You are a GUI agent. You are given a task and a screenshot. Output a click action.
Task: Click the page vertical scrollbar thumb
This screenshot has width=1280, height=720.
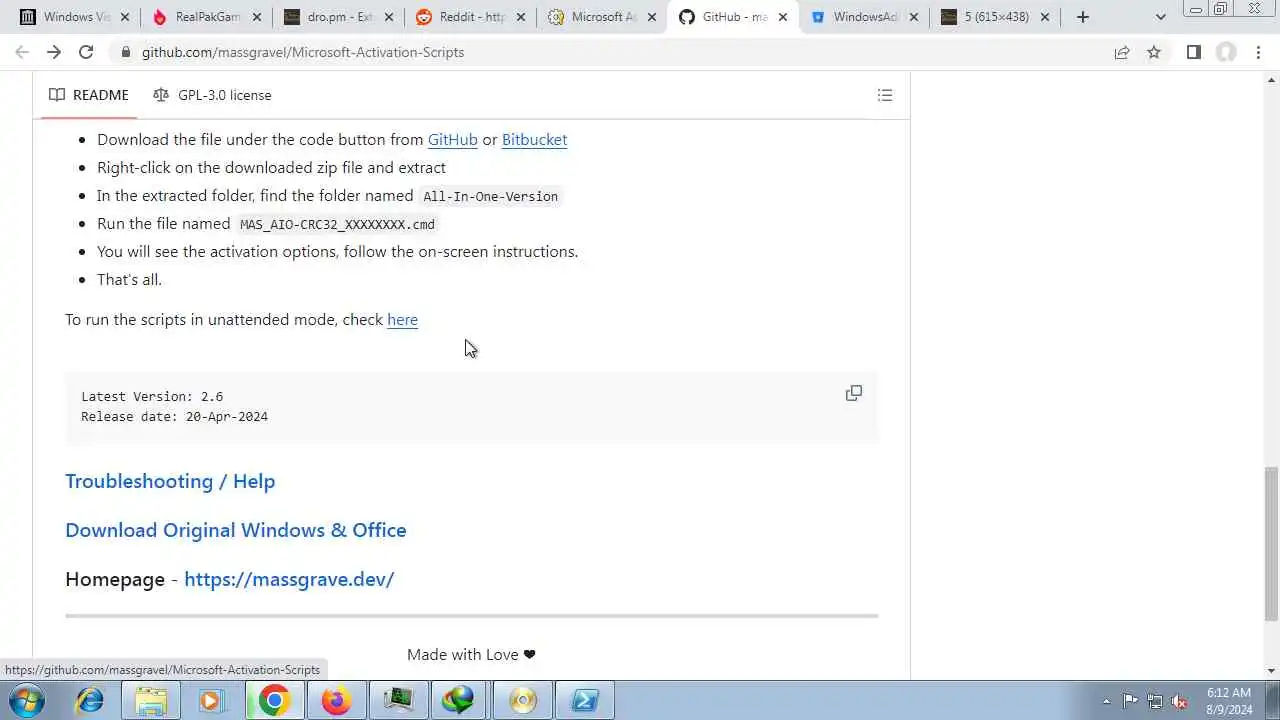(1271, 543)
